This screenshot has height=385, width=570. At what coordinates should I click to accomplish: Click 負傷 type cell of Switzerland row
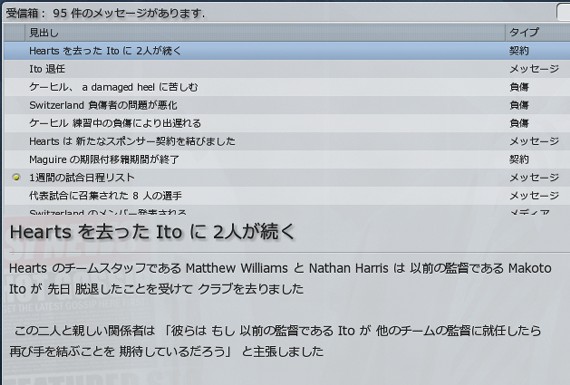(x=519, y=105)
